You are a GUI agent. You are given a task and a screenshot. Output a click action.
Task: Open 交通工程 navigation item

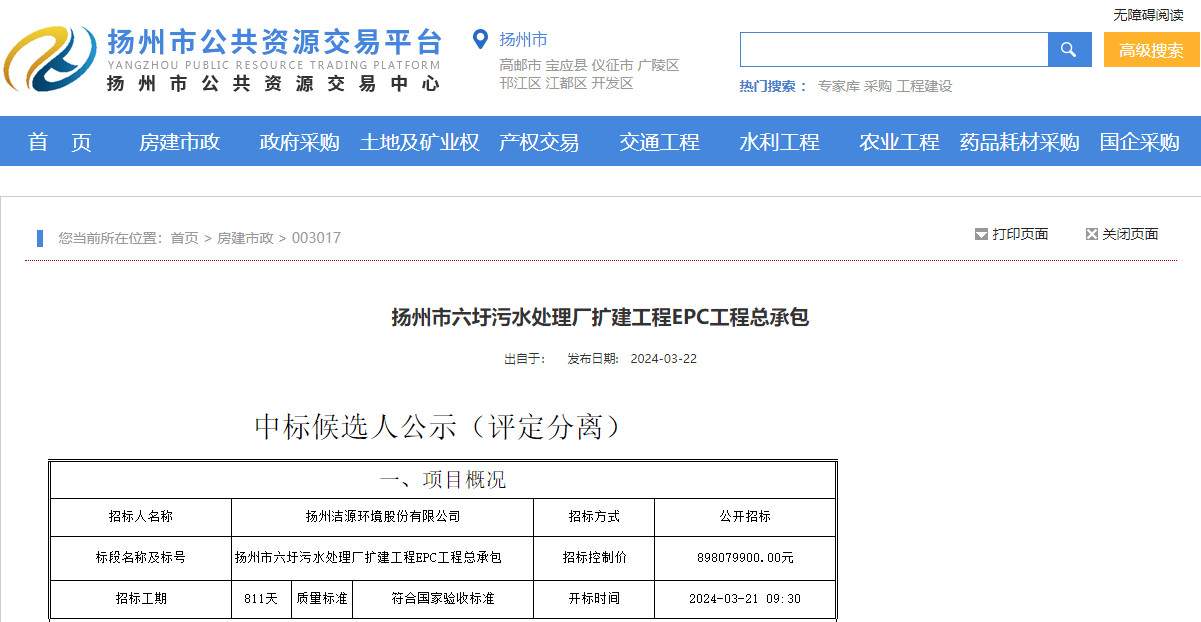[659, 142]
